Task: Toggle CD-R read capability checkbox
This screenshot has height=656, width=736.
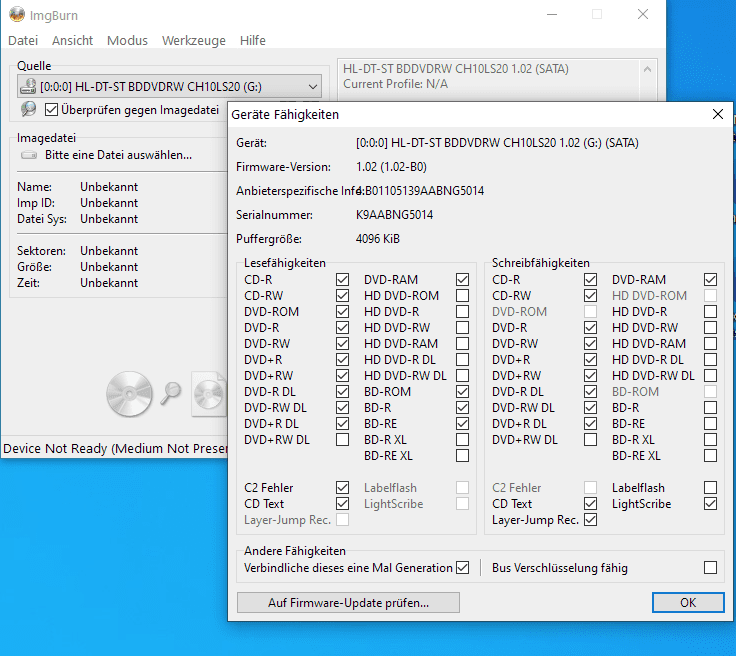Action: click(x=342, y=280)
